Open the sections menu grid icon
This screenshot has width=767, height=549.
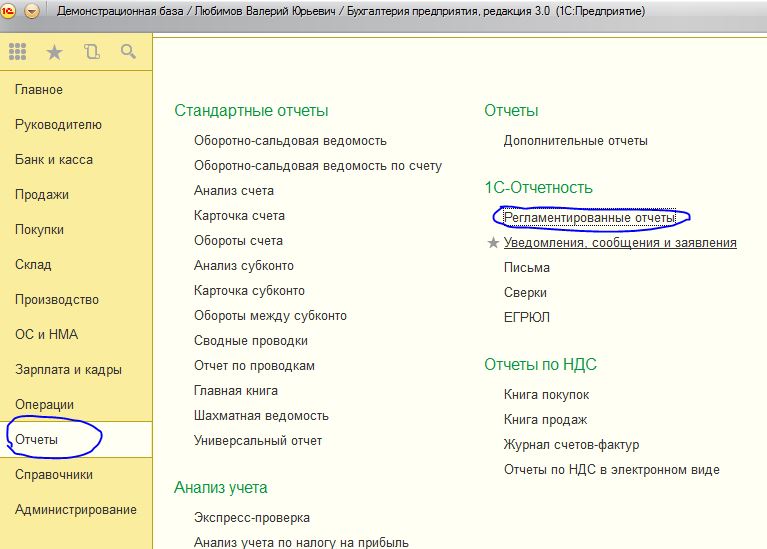[18, 51]
